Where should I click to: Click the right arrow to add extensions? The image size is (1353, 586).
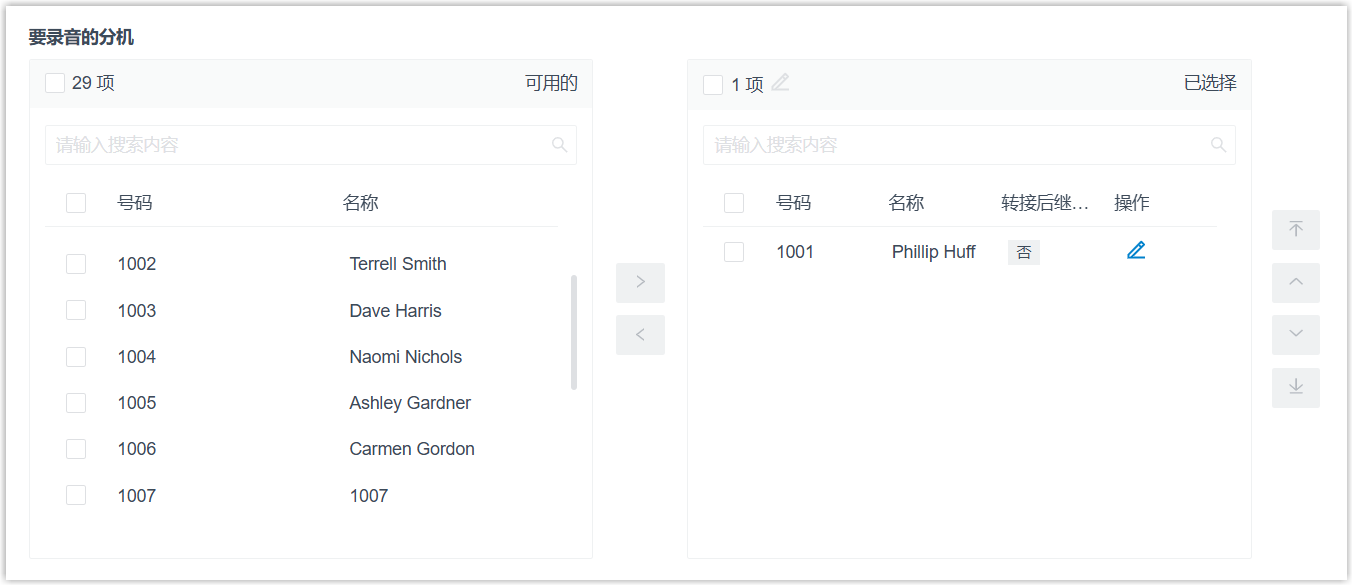coord(640,283)
